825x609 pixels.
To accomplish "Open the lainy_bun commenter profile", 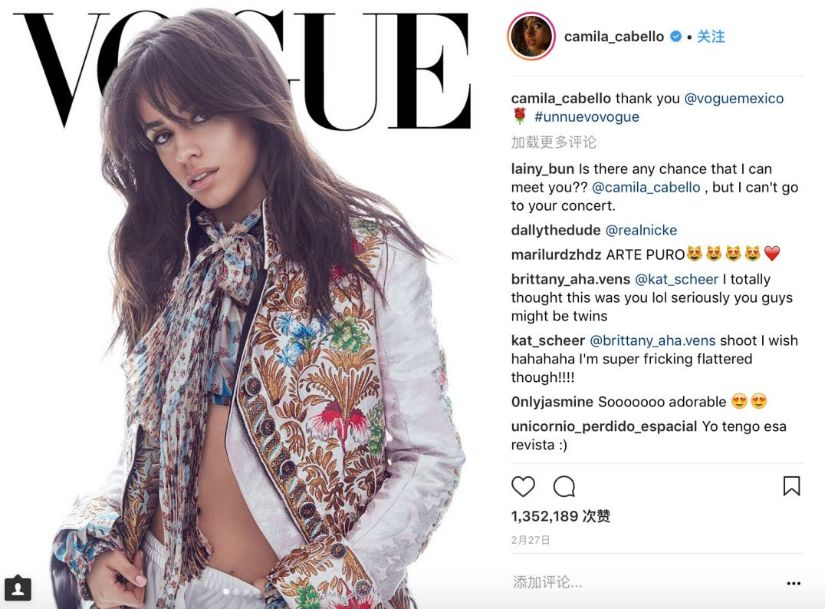I will pyautogui.click(x=542, y=169).
